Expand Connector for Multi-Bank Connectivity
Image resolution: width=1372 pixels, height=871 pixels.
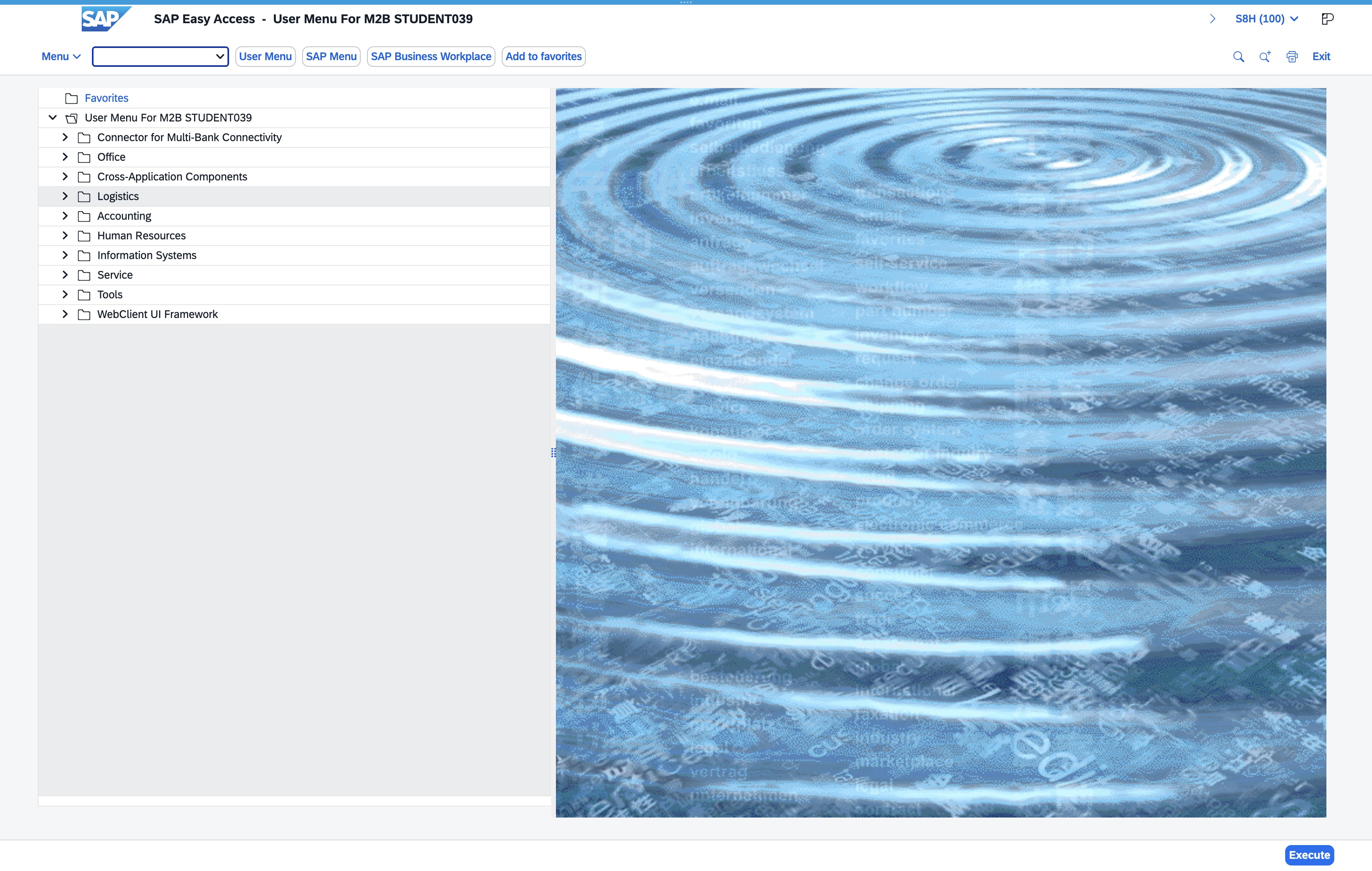65,138
